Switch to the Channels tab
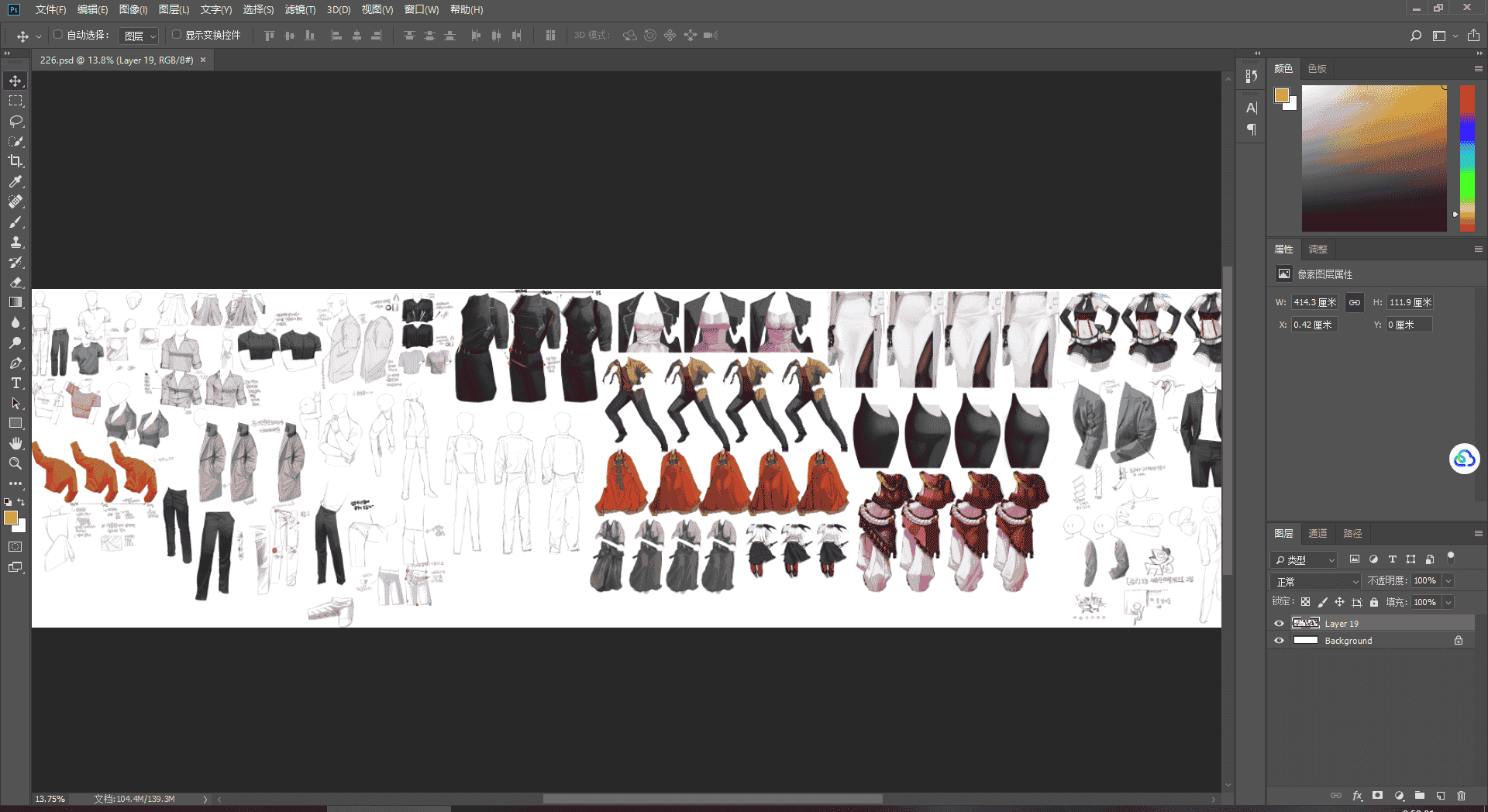 1317,534
